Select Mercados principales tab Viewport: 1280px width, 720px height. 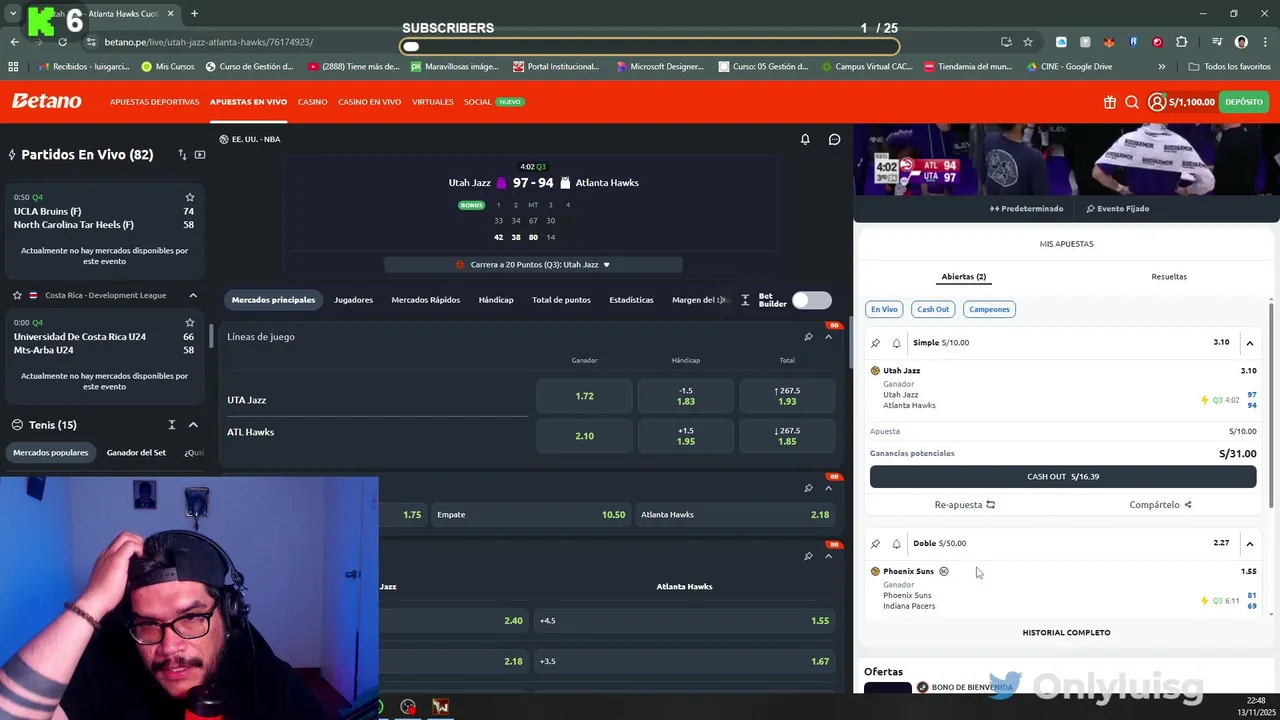(x=273, y=300)
